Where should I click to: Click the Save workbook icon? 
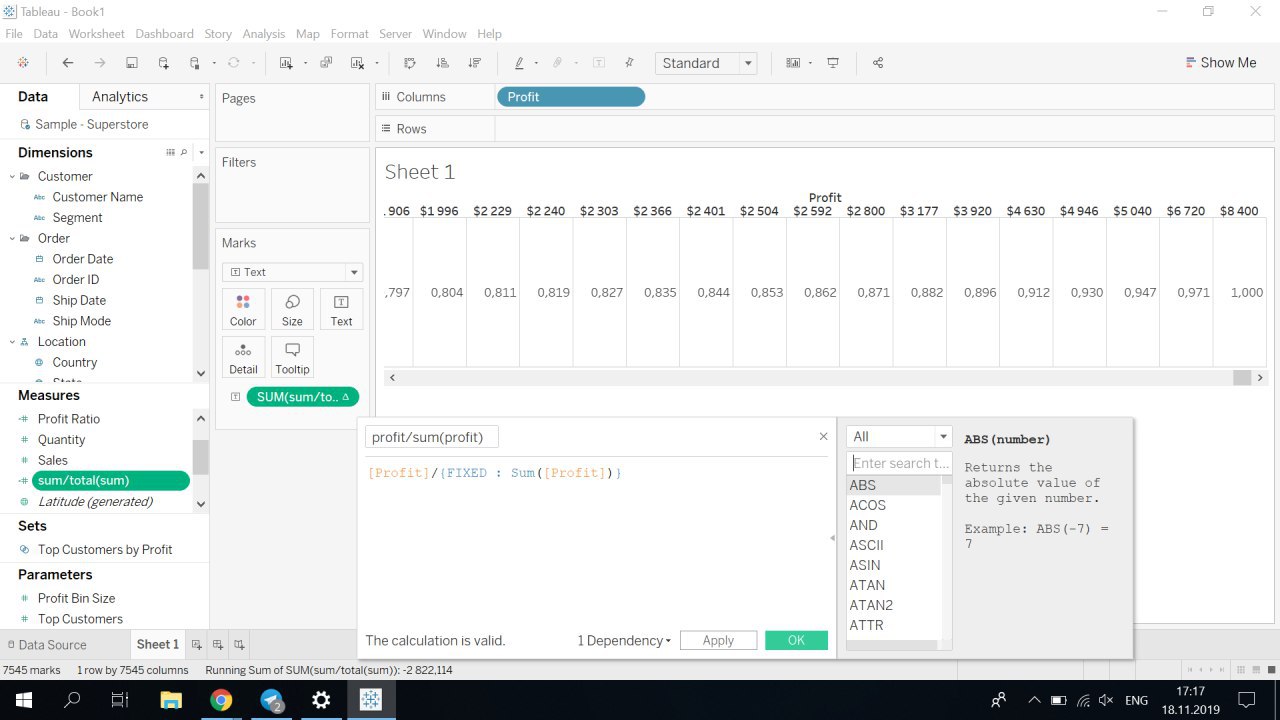pos(132,63)
